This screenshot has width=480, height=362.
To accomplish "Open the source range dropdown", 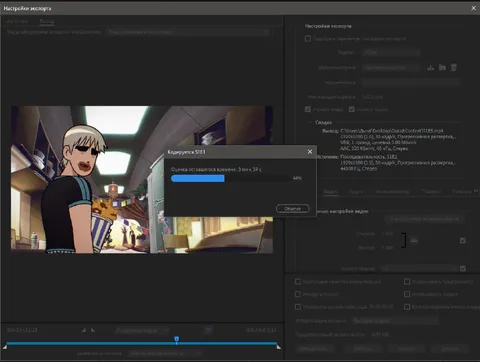I will pos(165,353).
